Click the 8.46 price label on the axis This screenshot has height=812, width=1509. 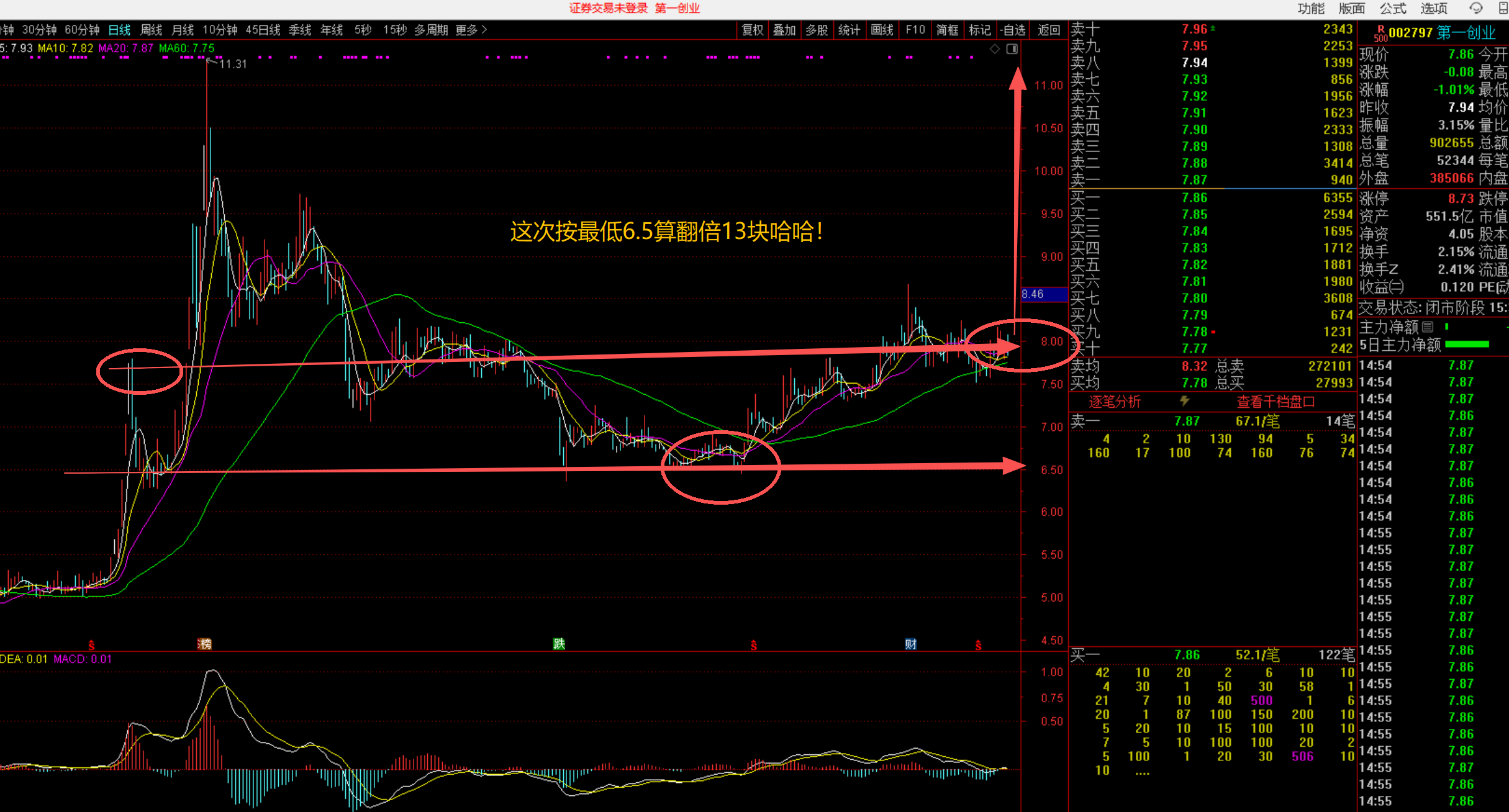(x=1033, y=294)
